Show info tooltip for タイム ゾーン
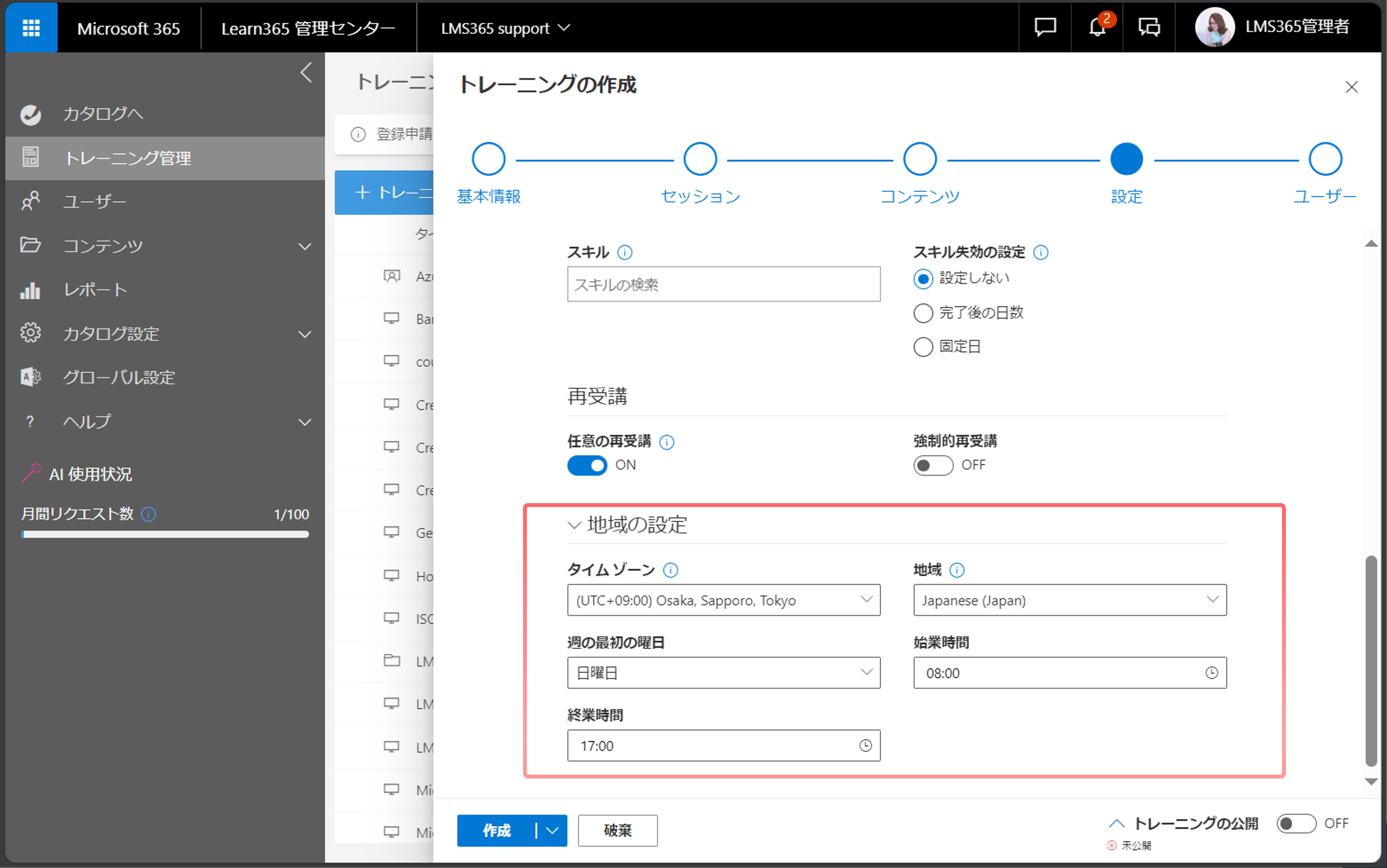The height and width of the screenshot is (868, 1387). pyautogui.click(x=671, y=570)
